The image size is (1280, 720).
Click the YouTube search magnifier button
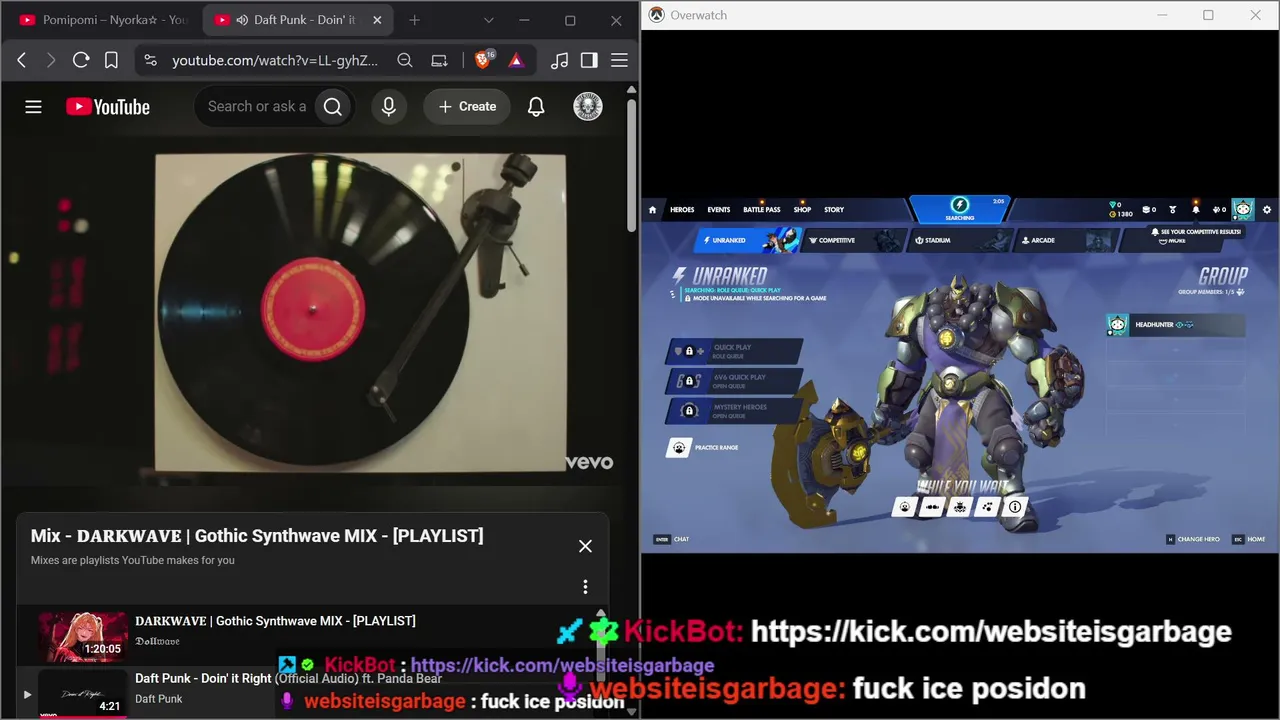(333, 106)
